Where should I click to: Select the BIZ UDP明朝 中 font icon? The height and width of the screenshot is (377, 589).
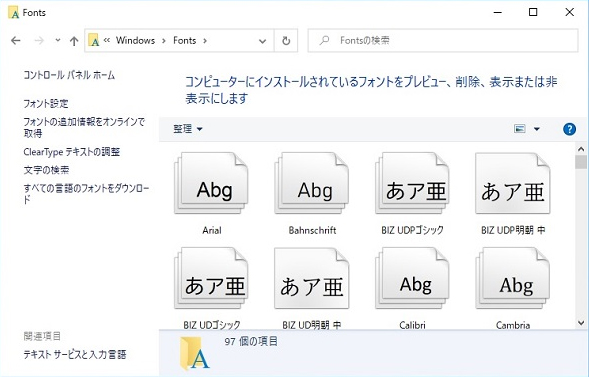[x=513, y=183]
